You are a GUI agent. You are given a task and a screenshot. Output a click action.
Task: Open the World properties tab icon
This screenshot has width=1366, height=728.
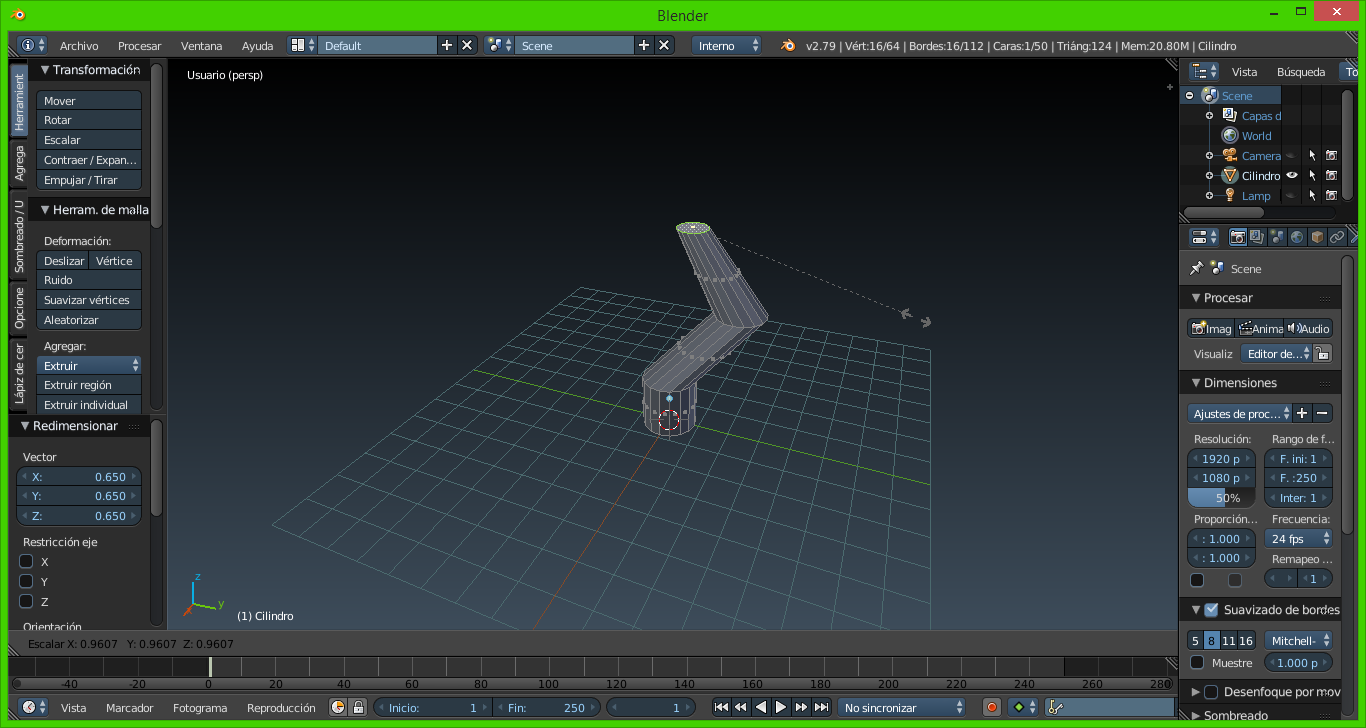(1297, 238)
